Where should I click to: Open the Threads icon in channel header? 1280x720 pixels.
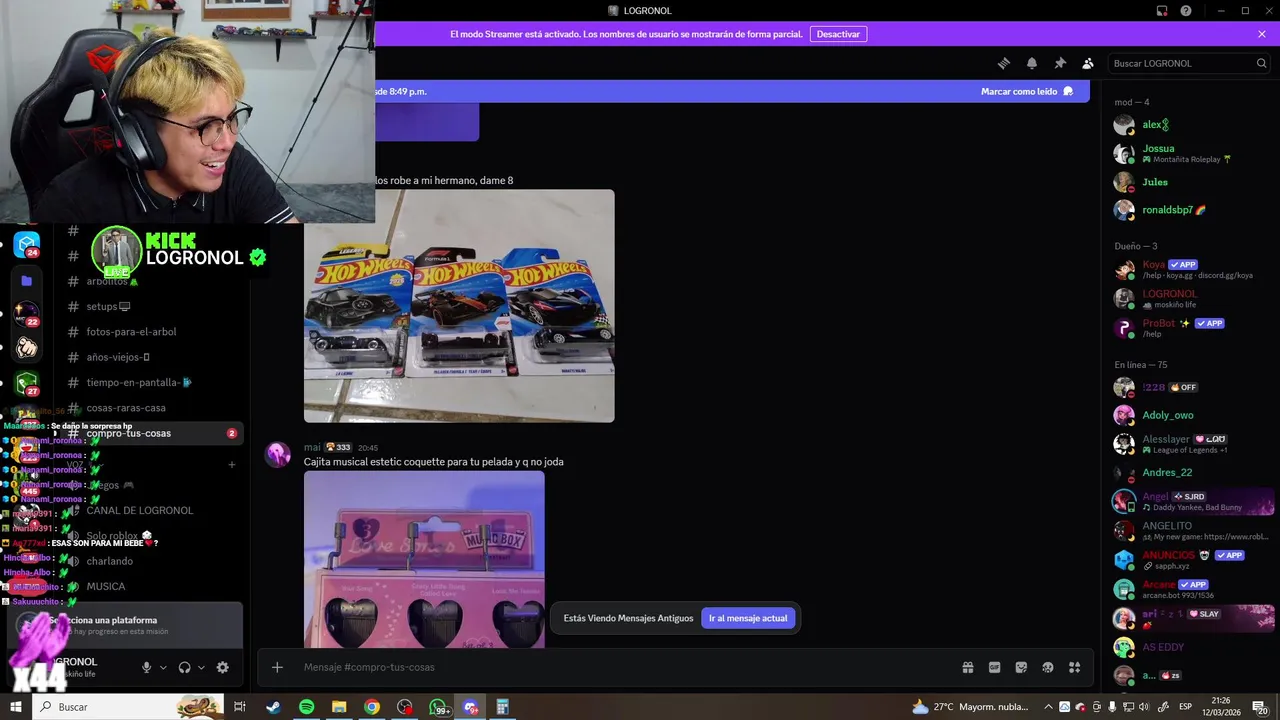click(1004, 63)
